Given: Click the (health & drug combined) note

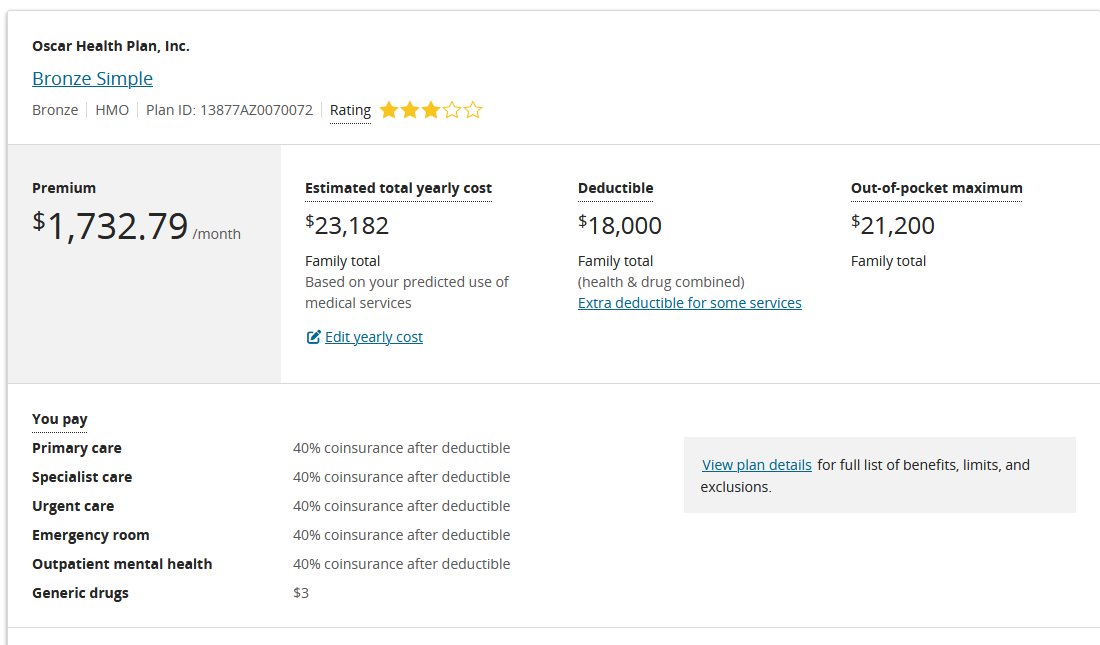Looking at the screenshot, I should click(x=661, y=282).
